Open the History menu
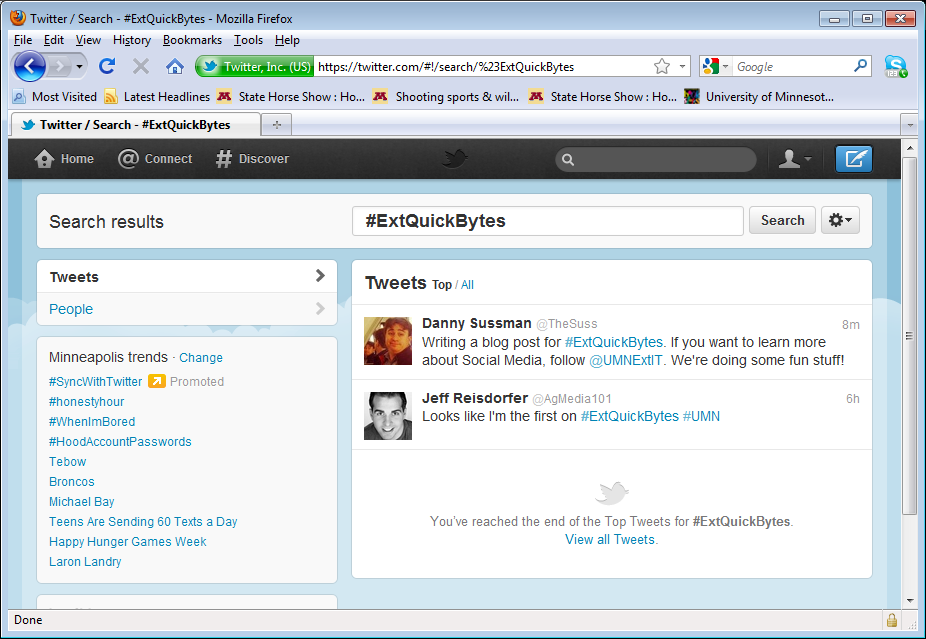 tap(132, 40)
